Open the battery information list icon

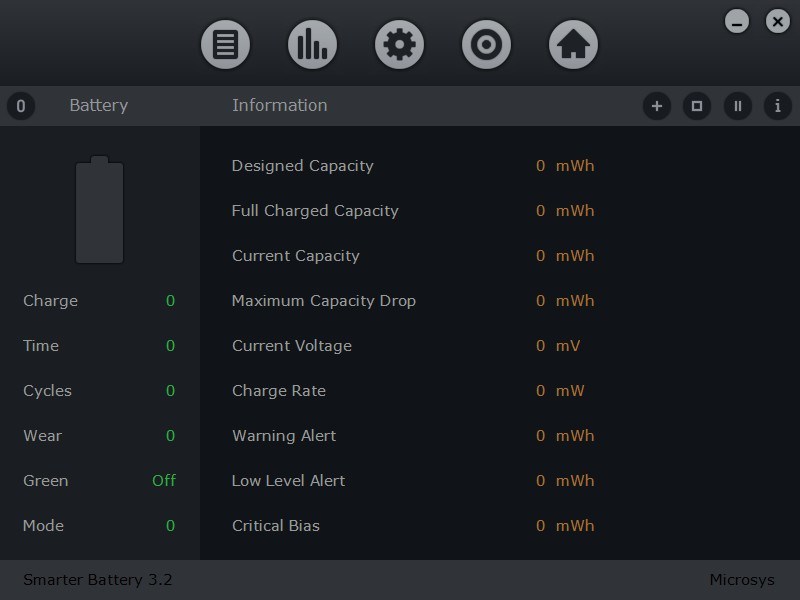[225, 43]
